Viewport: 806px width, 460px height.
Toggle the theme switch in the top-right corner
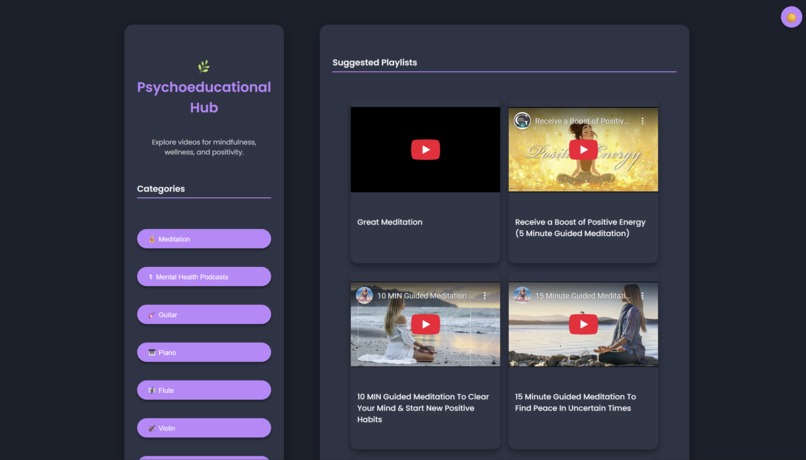tap(791, 17)
